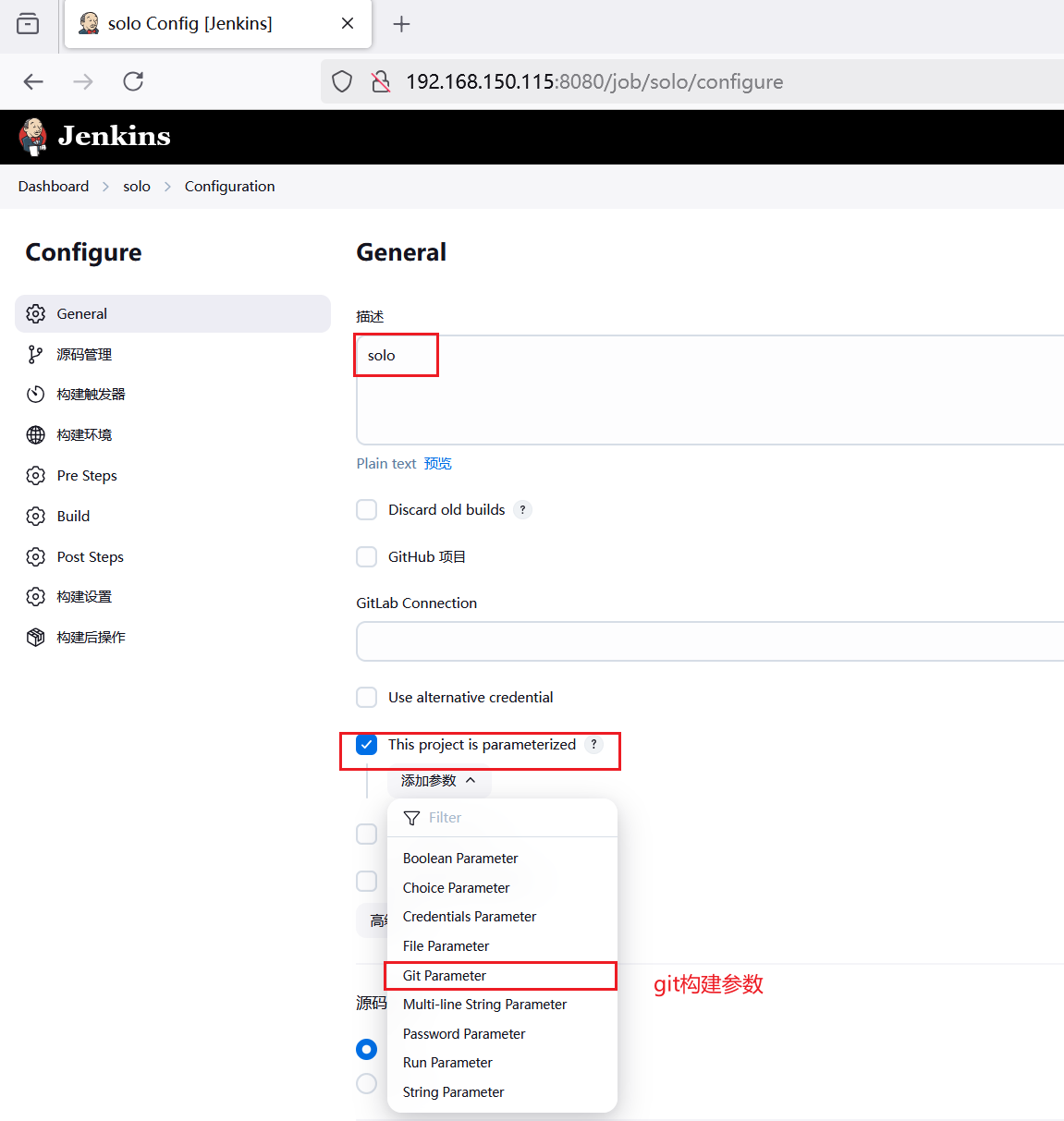This screenshot has height=1121, width=1064.
Task: Toggle the first checkbox hidden behind dropdown
Action: pyautogui.click(x=367, y=834)
